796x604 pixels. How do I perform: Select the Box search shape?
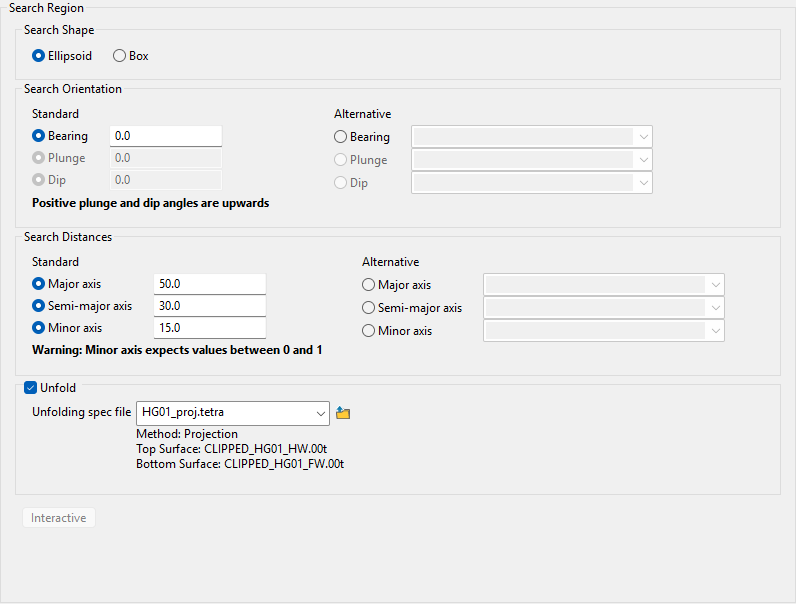pos(119,56)
